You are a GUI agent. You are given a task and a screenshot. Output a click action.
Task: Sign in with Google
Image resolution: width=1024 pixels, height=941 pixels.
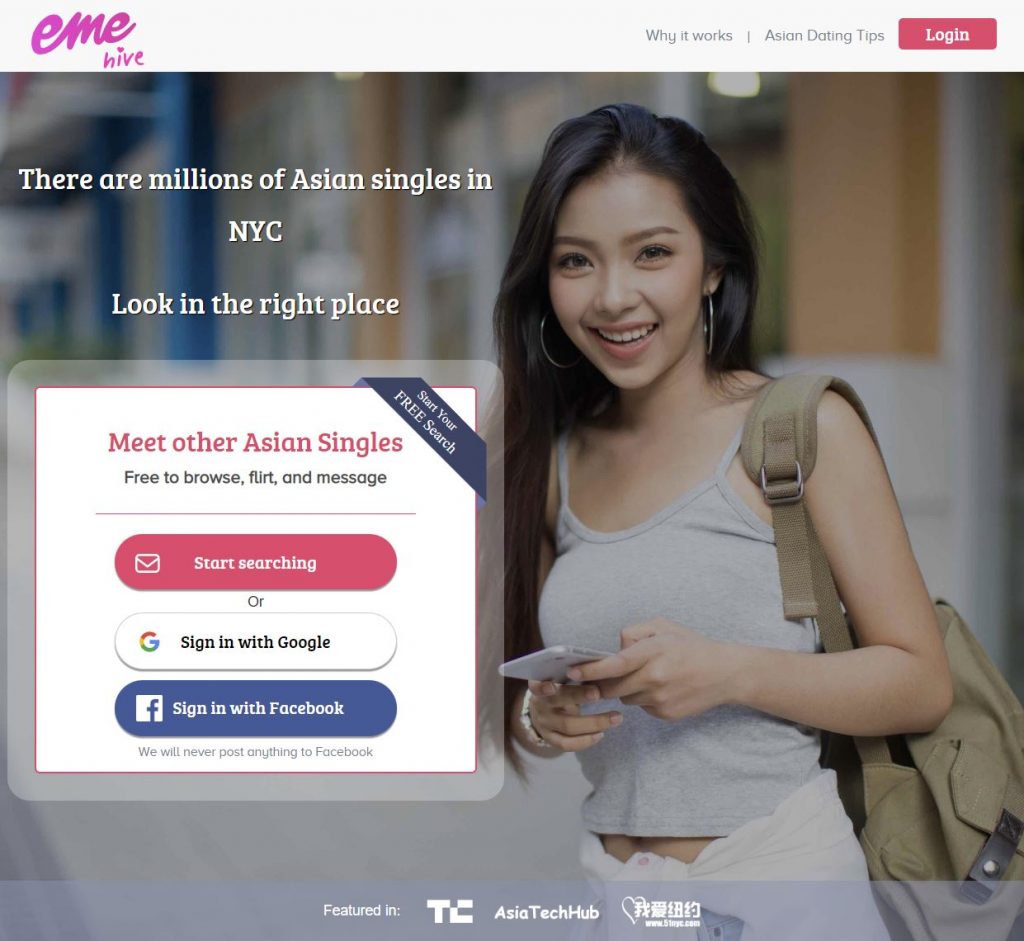click(255, 641)
